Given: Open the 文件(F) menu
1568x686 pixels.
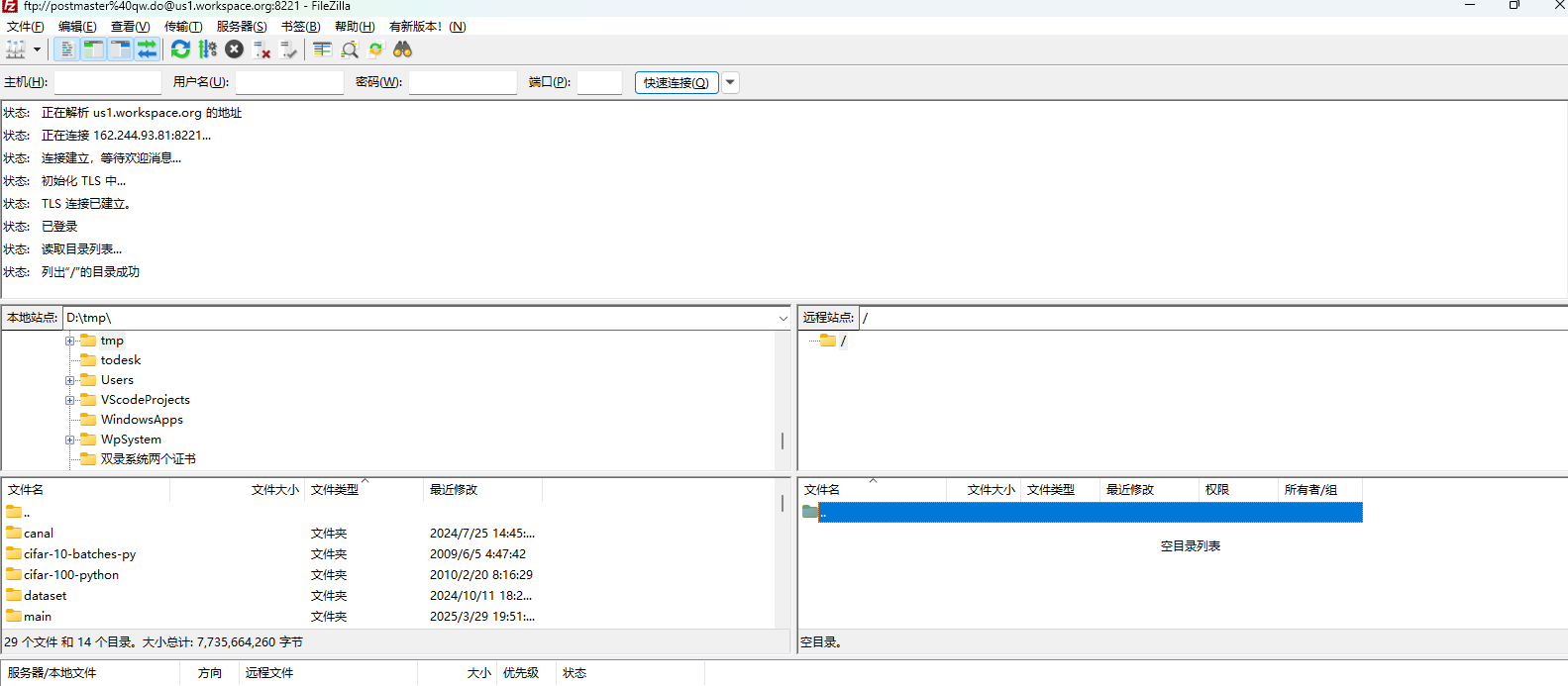Looking at the screenshot, I should [x=26, y=27].
